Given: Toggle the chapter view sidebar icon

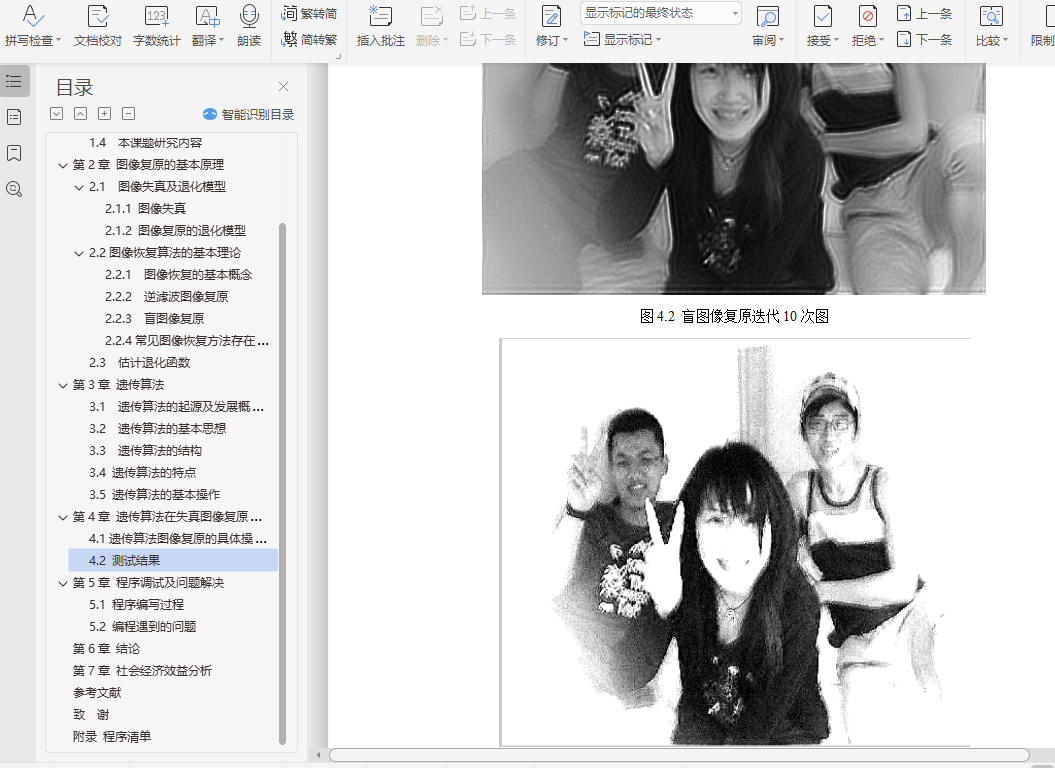Looking at the screenshot, I should click(14, 117).
